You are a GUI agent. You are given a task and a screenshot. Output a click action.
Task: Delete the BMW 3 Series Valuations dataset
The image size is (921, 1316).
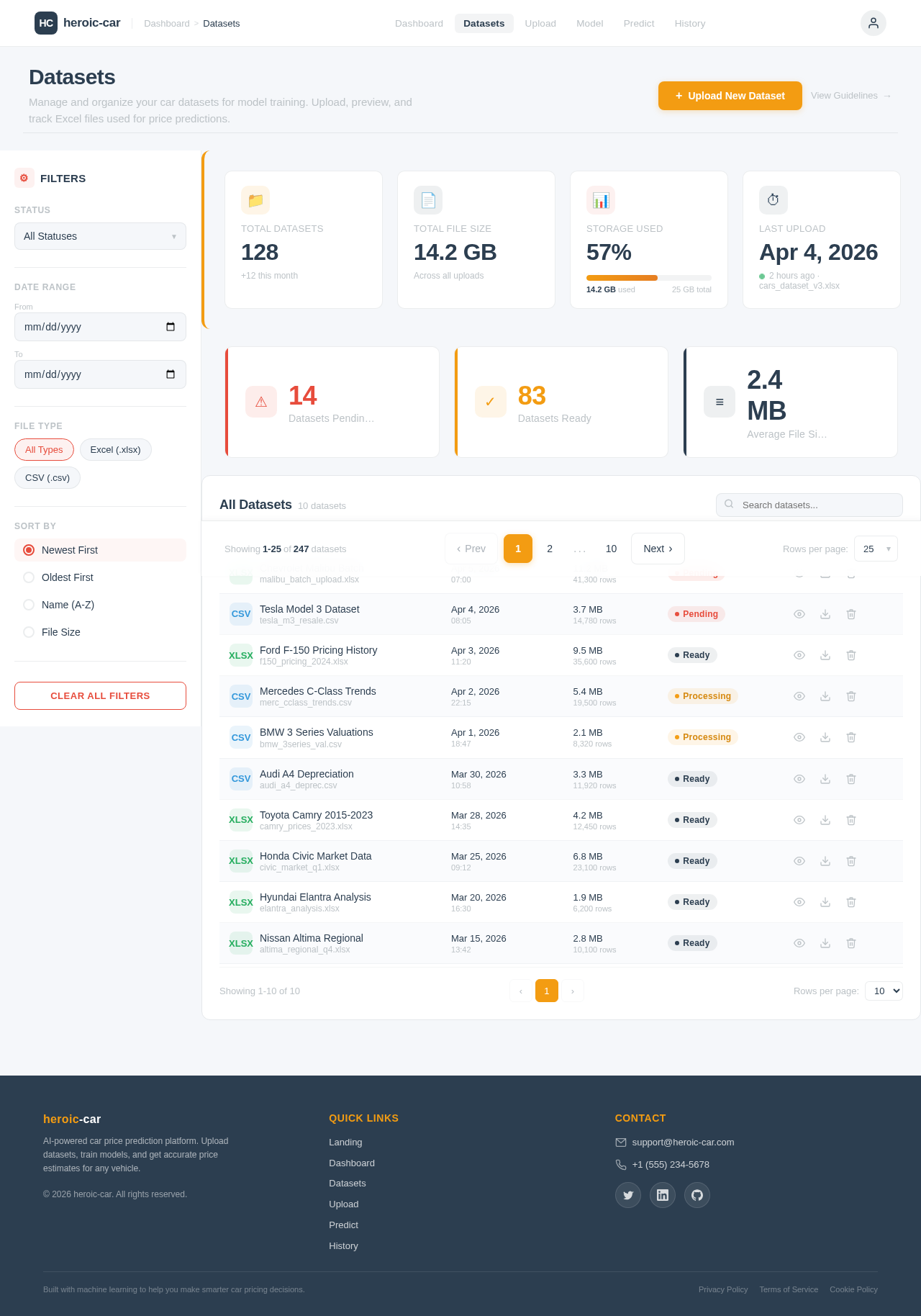pyautogui.click(x=851, y=737)
